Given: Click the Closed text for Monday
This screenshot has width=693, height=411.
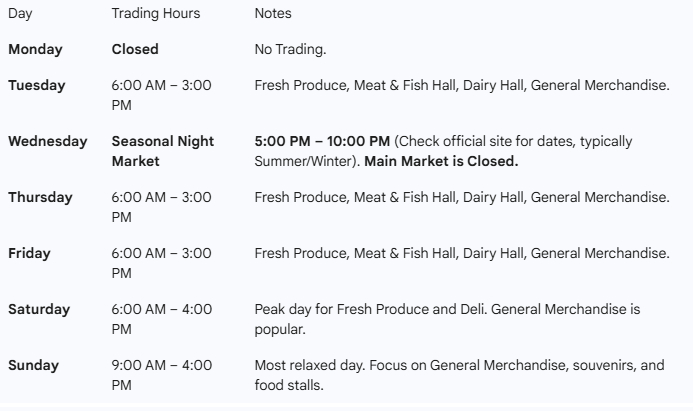Looking at the screenshot, I should pos(135,48).
